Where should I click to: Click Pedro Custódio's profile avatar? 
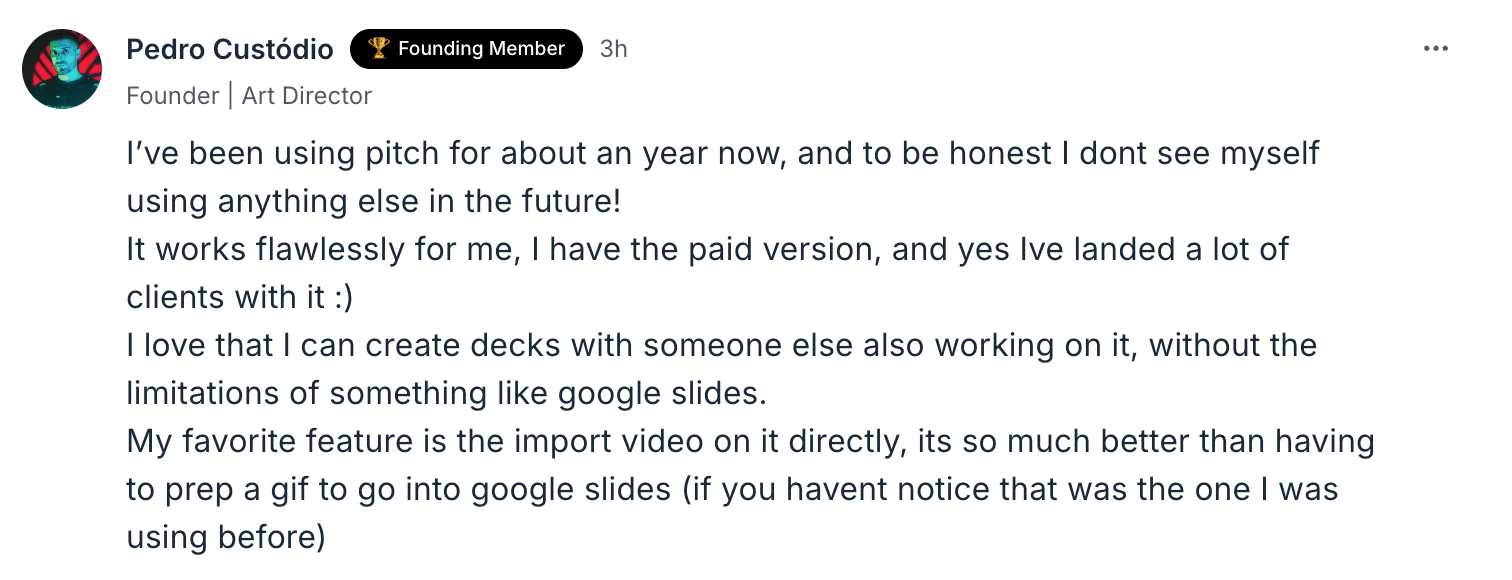click(62, 68)
